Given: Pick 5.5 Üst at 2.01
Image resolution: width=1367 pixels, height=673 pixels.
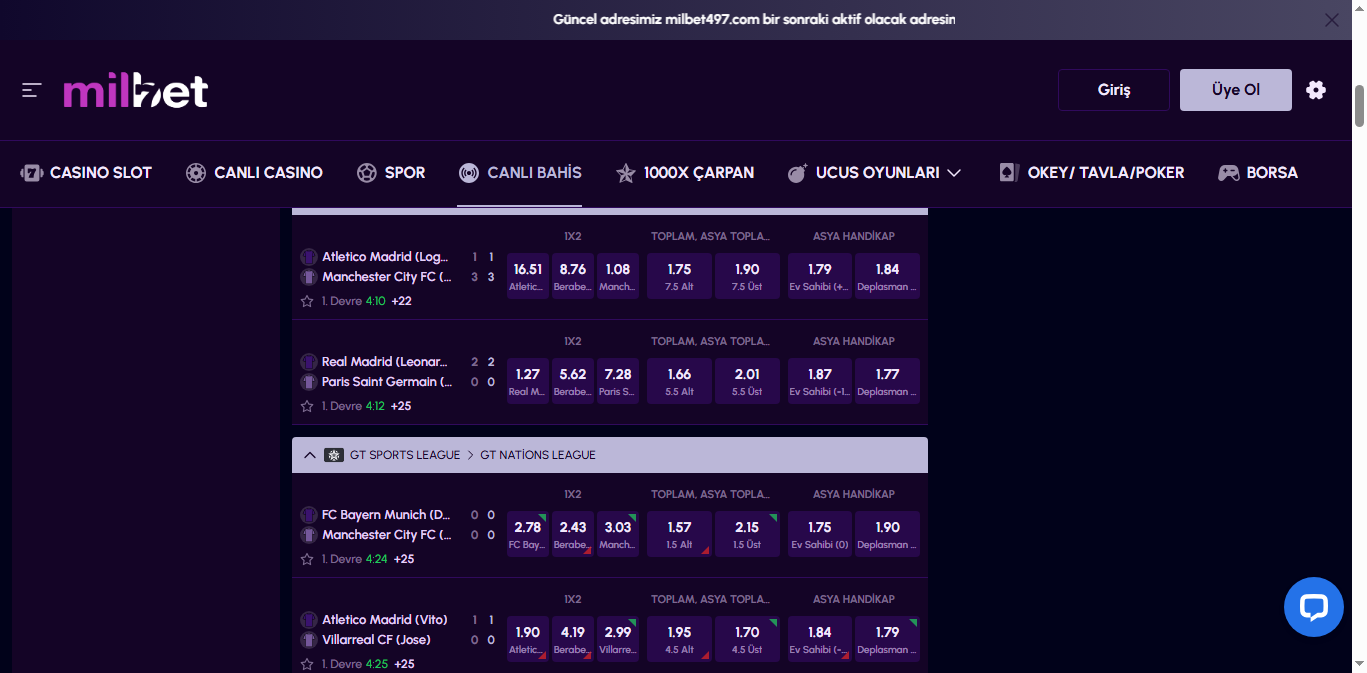Looking at the screenshot, I should point(747,381).
